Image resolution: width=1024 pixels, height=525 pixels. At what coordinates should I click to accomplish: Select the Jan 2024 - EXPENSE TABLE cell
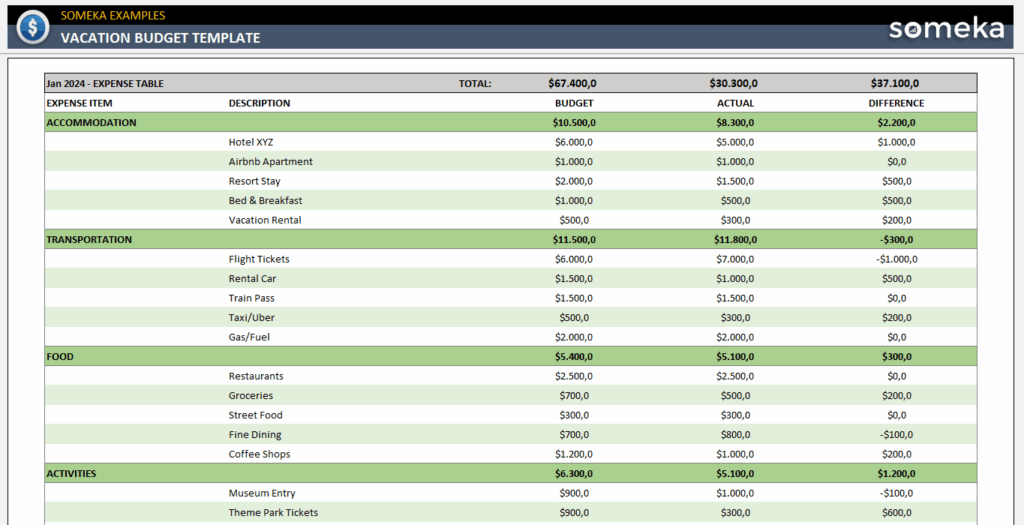tap(105, 84)
